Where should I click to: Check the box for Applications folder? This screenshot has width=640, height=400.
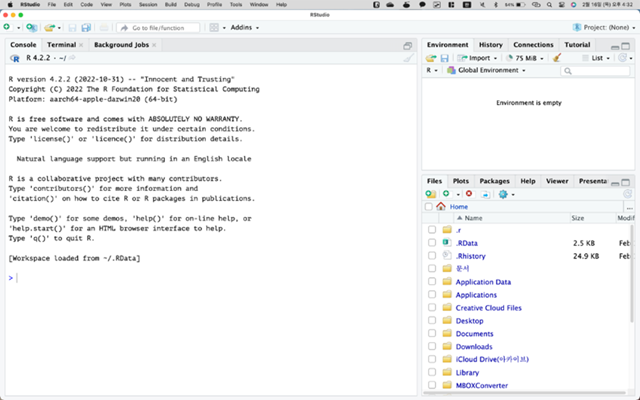[x=432, y=294]
